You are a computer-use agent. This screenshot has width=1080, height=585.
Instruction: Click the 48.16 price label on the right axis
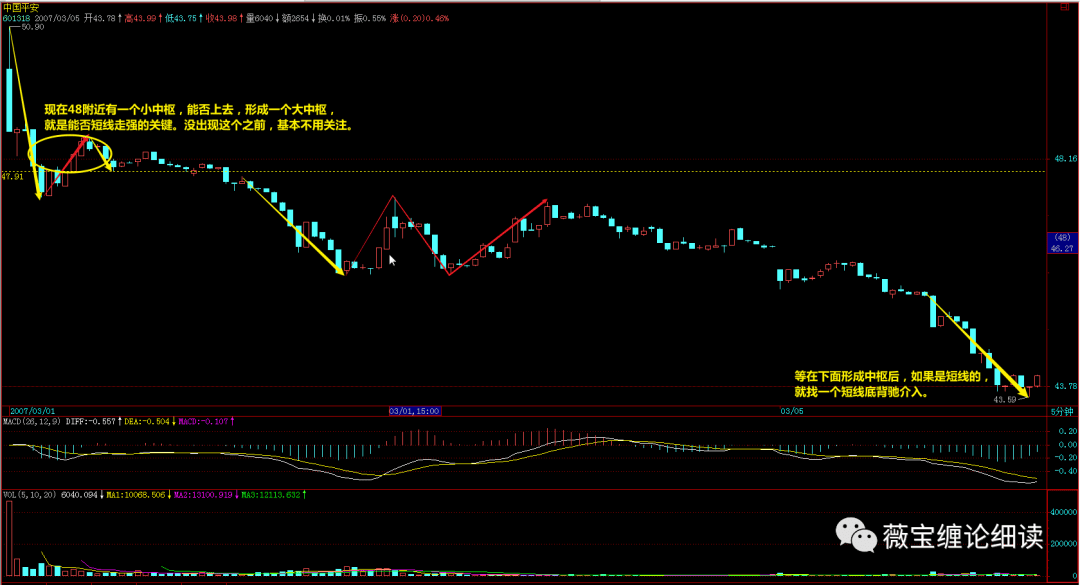click(x=1066, y=158)
